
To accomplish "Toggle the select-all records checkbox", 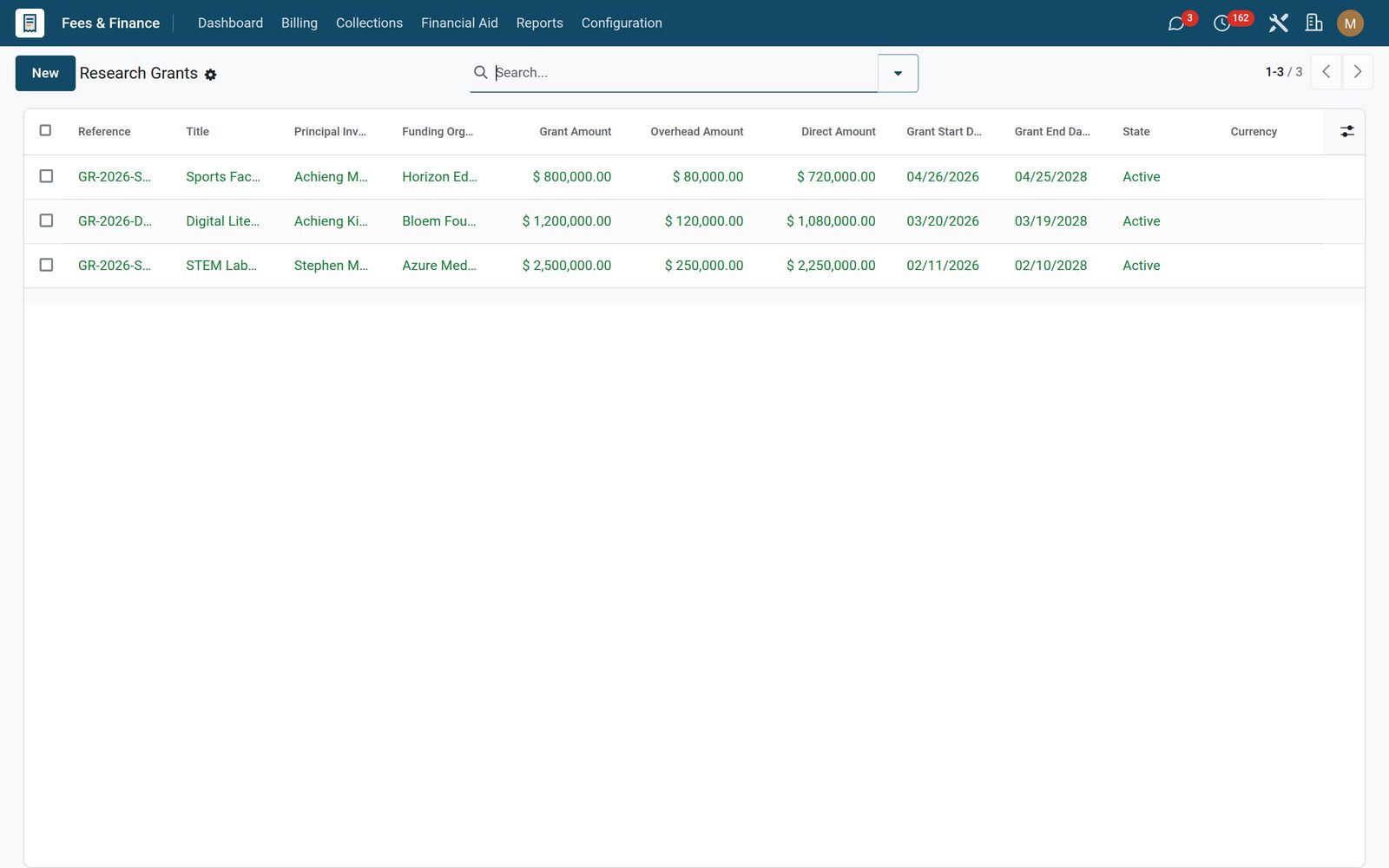I will [45, 130].
